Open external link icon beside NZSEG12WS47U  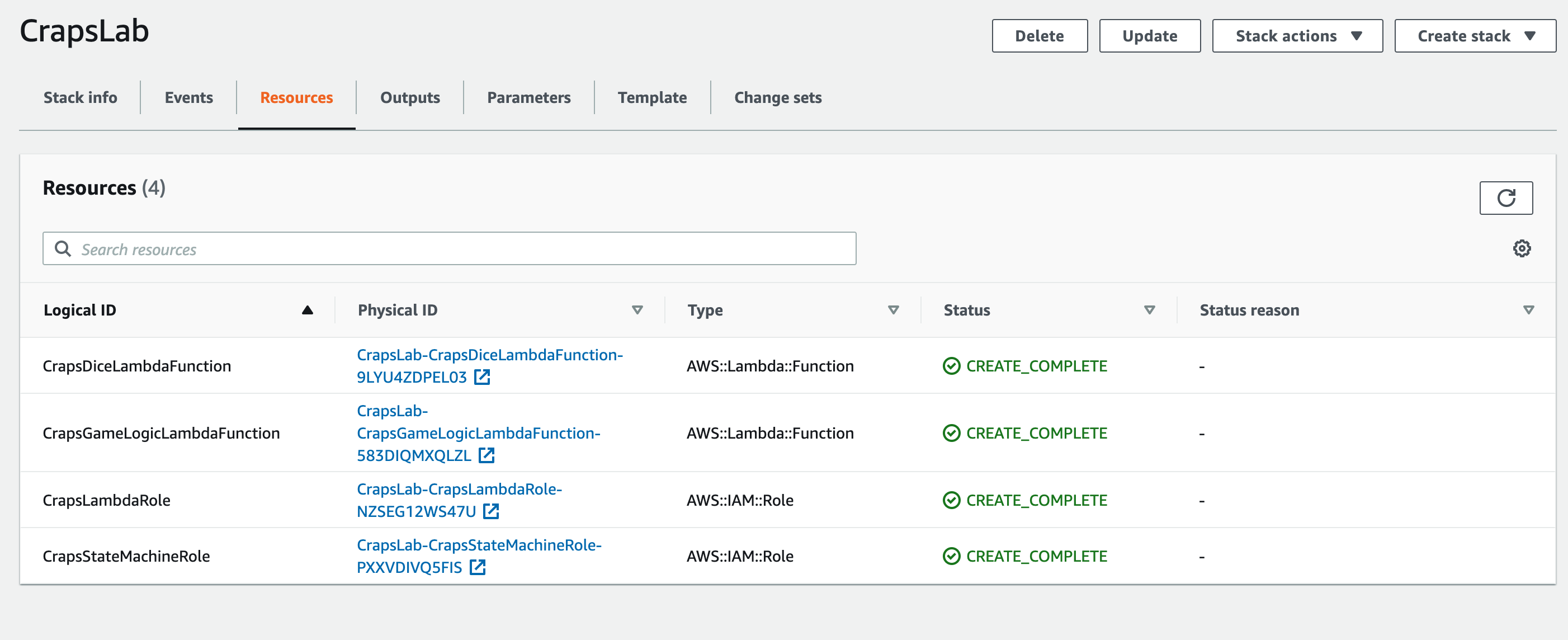(491, 511)
